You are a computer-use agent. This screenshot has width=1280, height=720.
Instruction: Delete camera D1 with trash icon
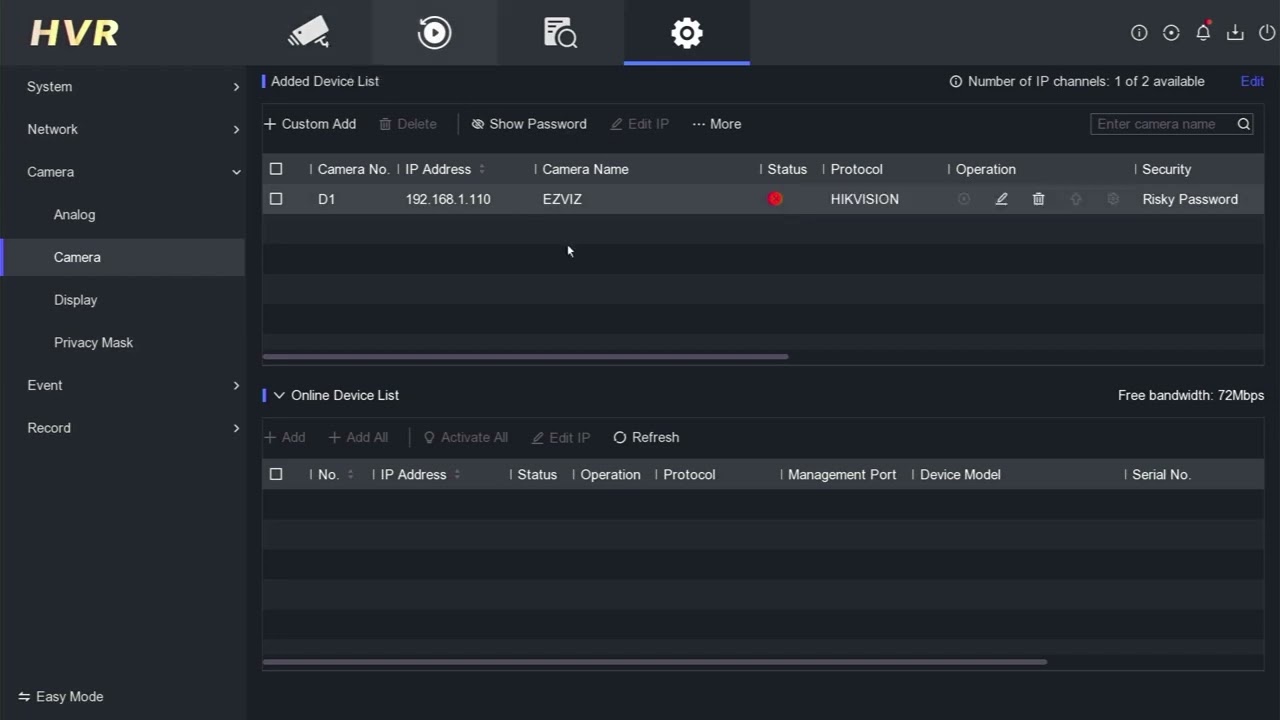click(x=1038, y=199)
